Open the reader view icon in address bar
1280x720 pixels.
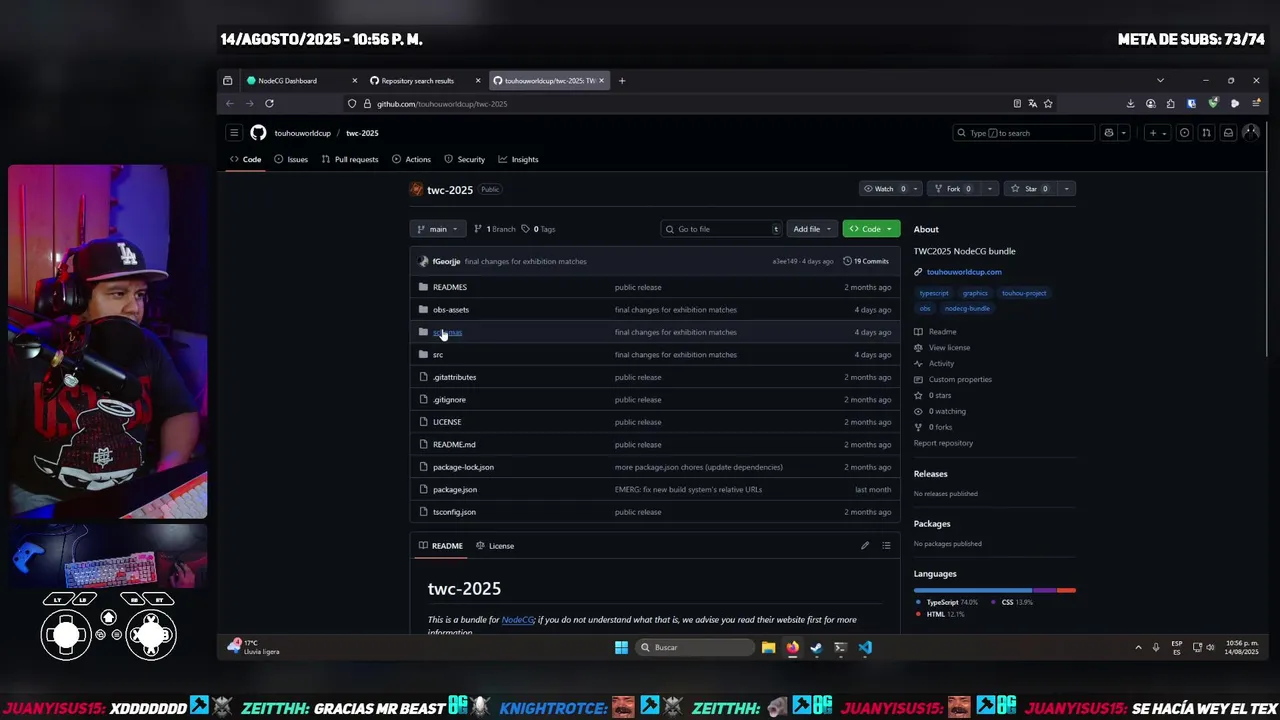point(1017,103)
